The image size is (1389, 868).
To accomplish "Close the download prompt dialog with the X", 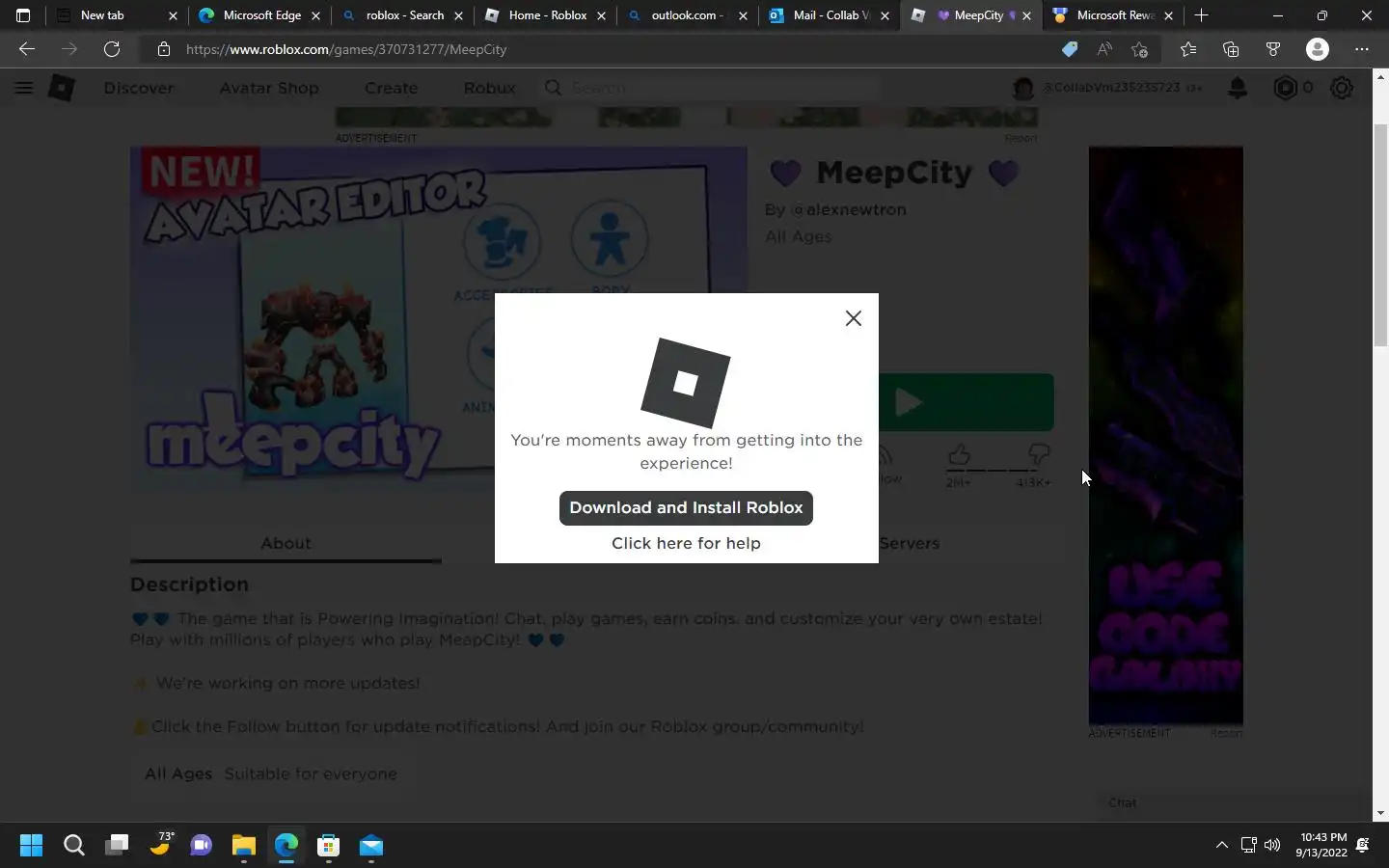I will point(853,318).
